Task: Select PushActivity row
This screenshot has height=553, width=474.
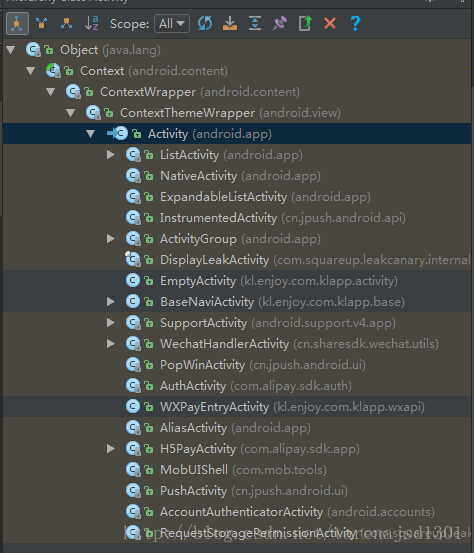Action: pyautogui.click(x=237, y=491)
